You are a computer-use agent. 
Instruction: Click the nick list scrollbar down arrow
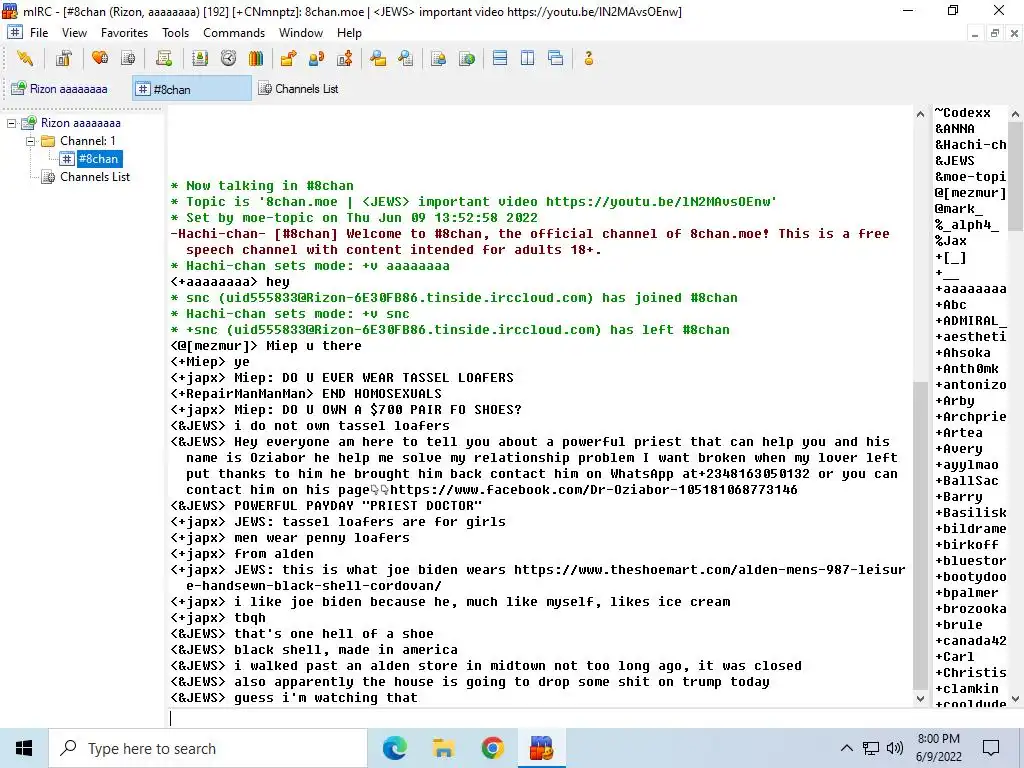pos(1016,699)
